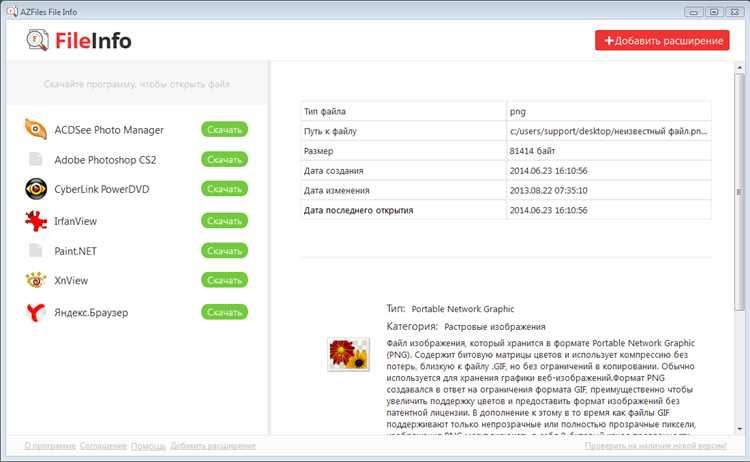
Task: Minimize the AZFiles File Info window
Action: point(694,12)
